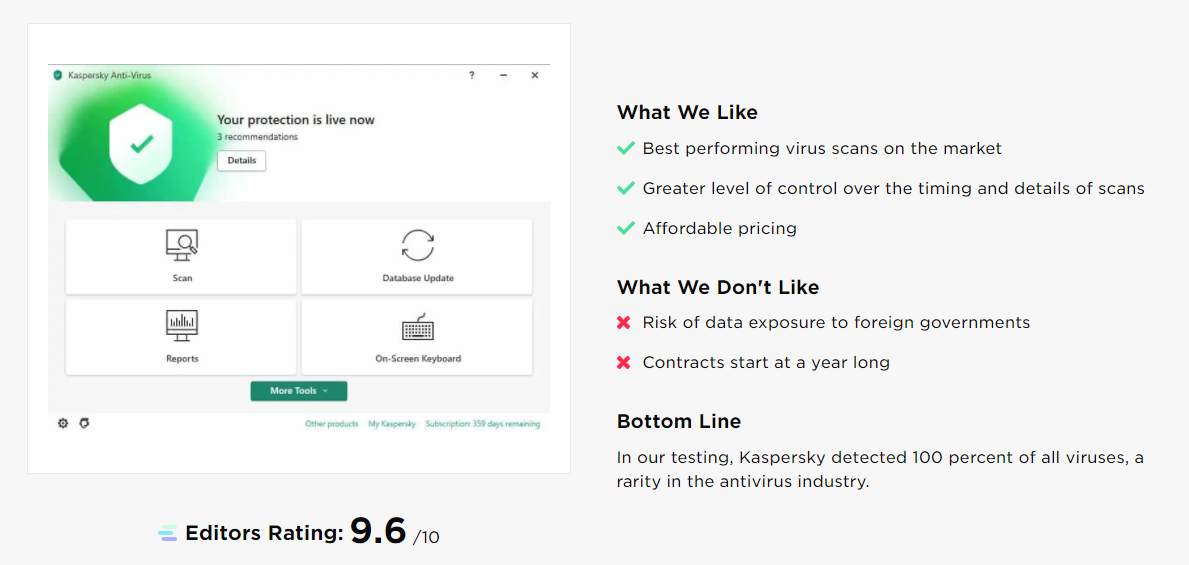Click the Kaspersky shield logo in title bar

(58, 75)
